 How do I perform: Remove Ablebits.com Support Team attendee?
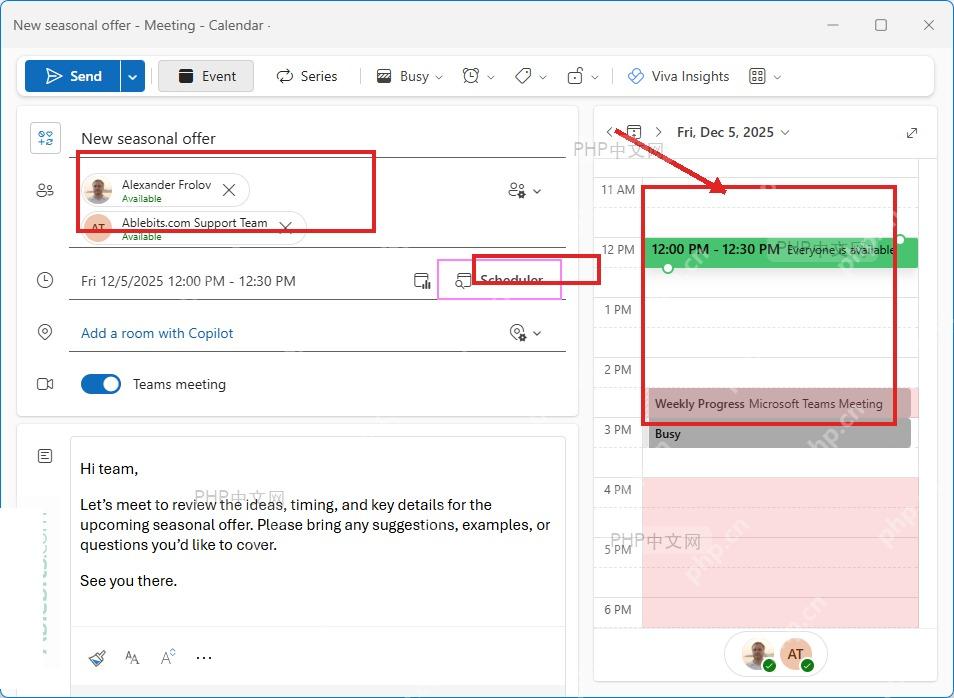tap(285, 227)
